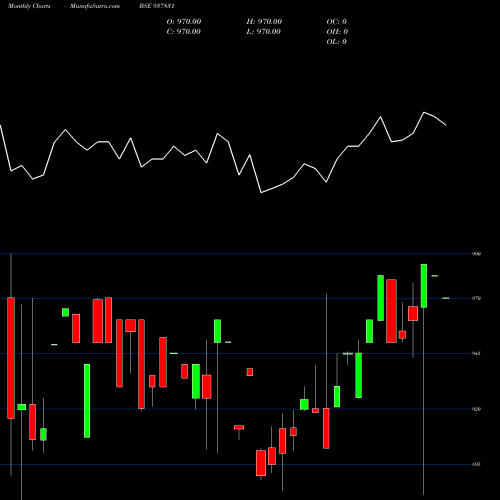Click the 'OC: 0' readout
Viewport: 500px width, 500px height.
pos(337,22)
